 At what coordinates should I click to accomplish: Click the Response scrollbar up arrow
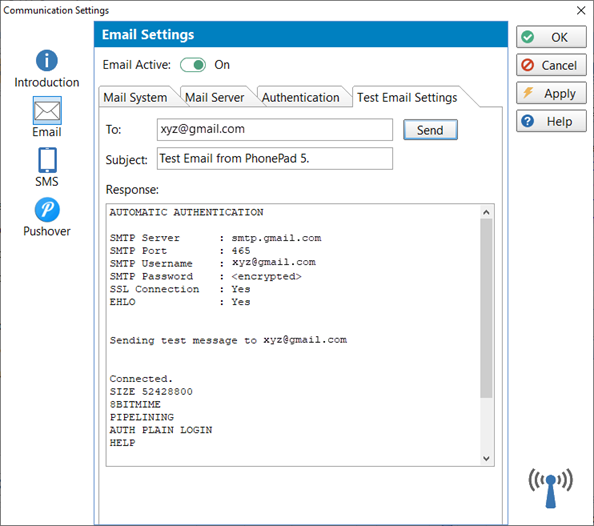486,213
